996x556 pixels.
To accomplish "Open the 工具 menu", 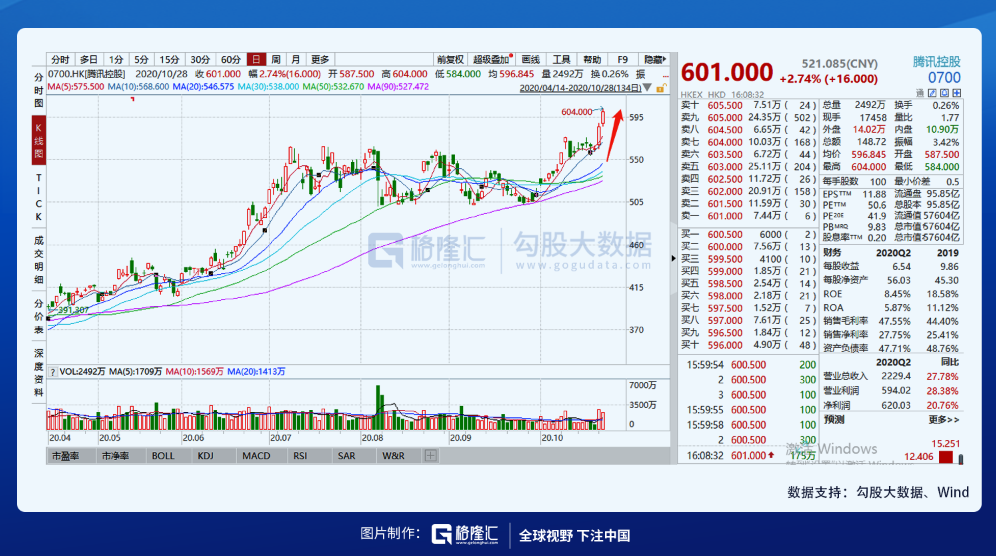I will 561,59.
